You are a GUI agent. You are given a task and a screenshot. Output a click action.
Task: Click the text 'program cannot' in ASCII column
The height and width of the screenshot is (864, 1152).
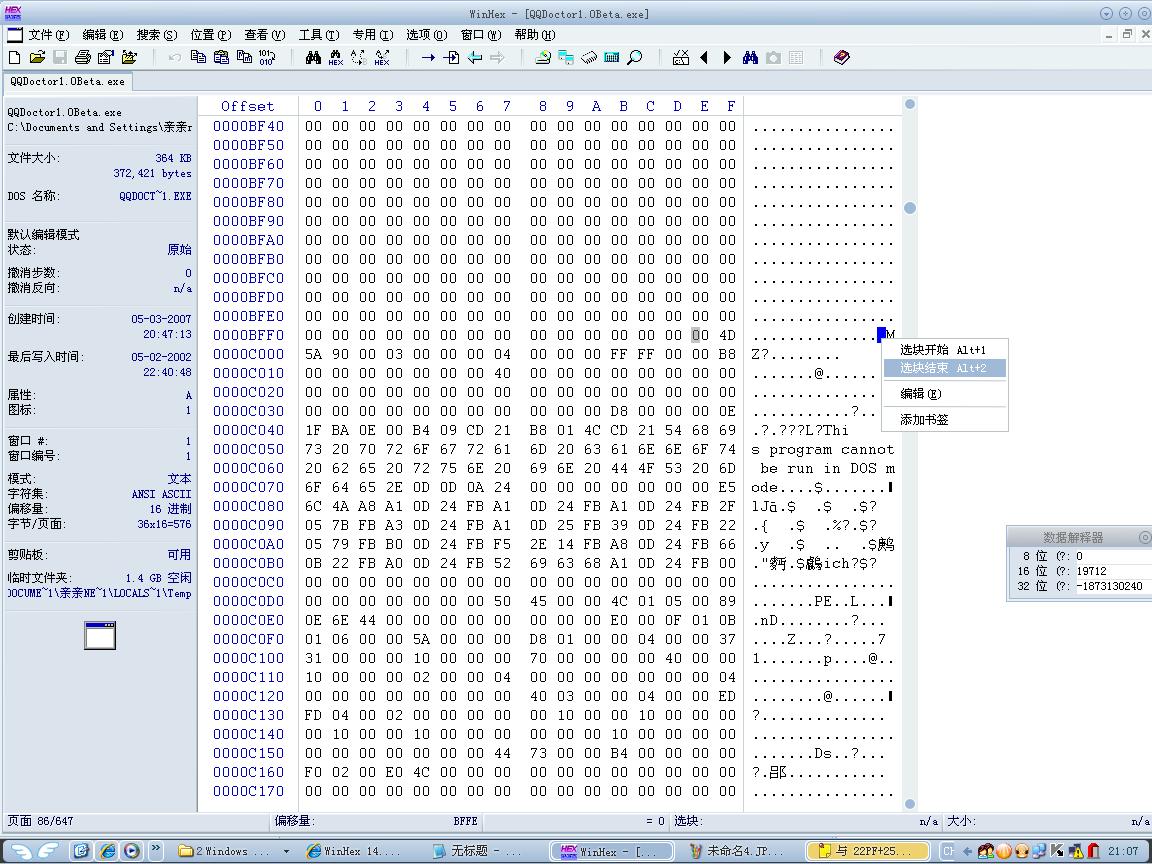[832, 449]
